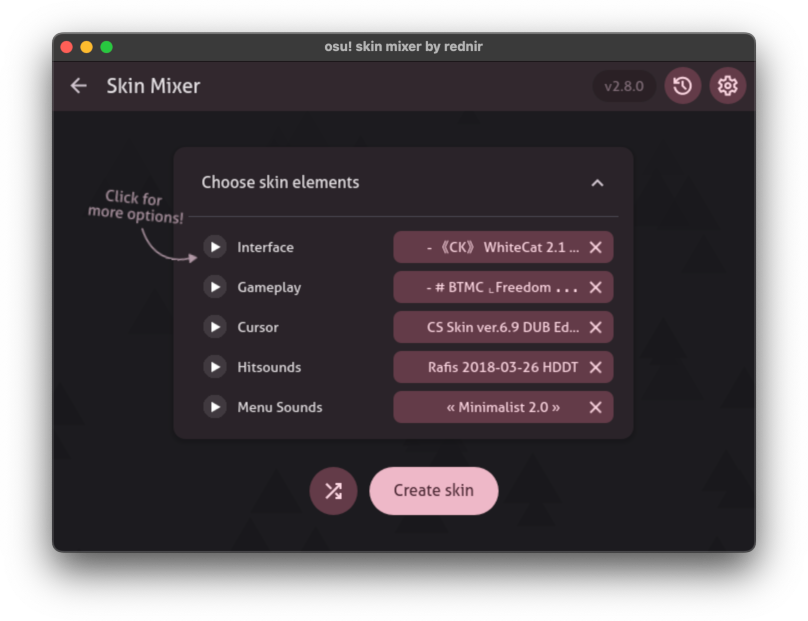Expand Gameplay options arrow
The height and width of the screenshot is (621, 808).
click(215, 287)
